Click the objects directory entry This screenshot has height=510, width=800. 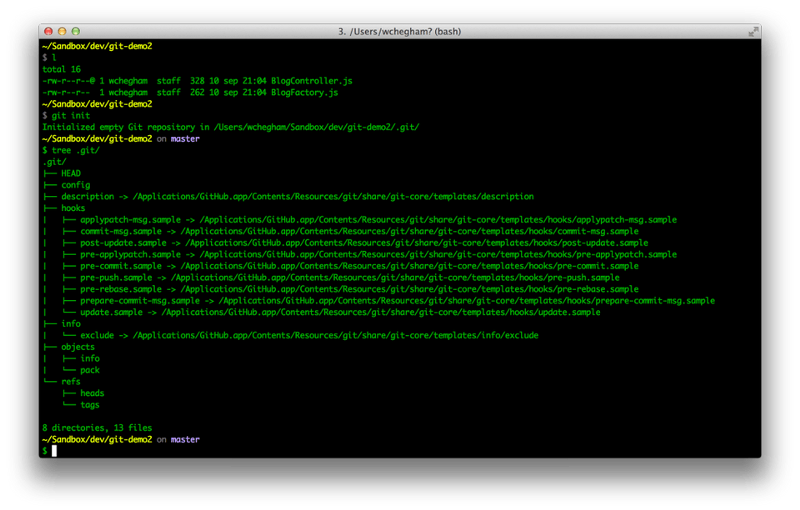78,347
